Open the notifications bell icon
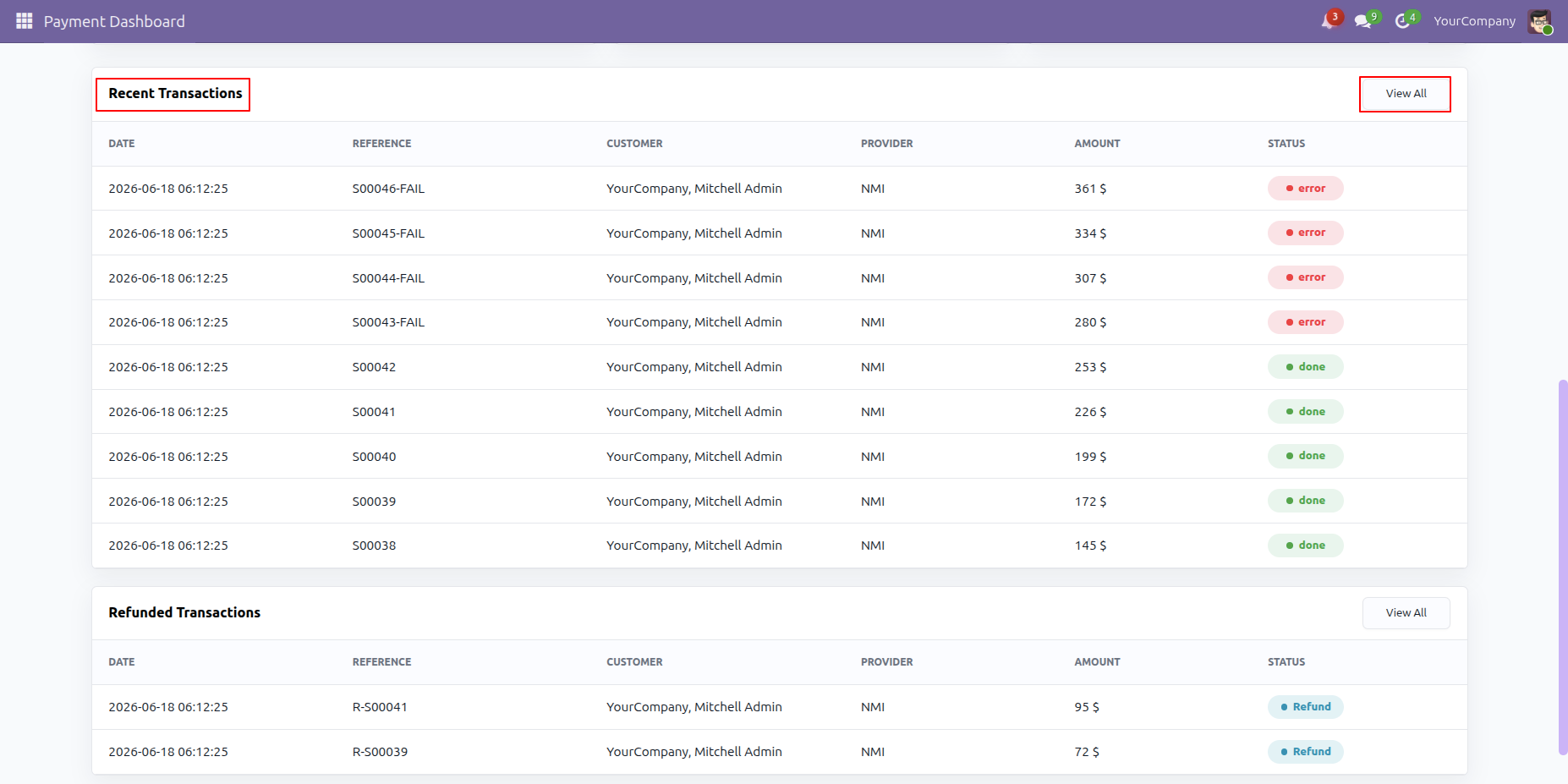 coord(1329,21)
